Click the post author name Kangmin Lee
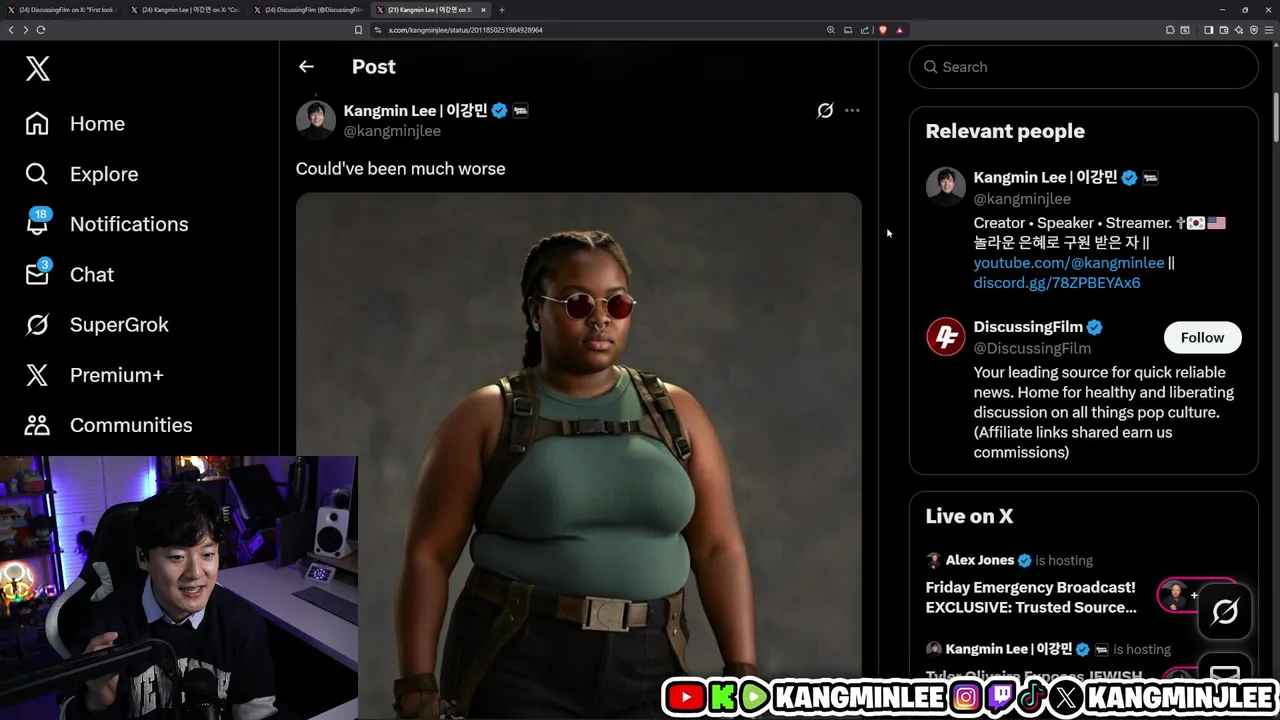This screenshot has height=720, width=1280. coord(415,110)
